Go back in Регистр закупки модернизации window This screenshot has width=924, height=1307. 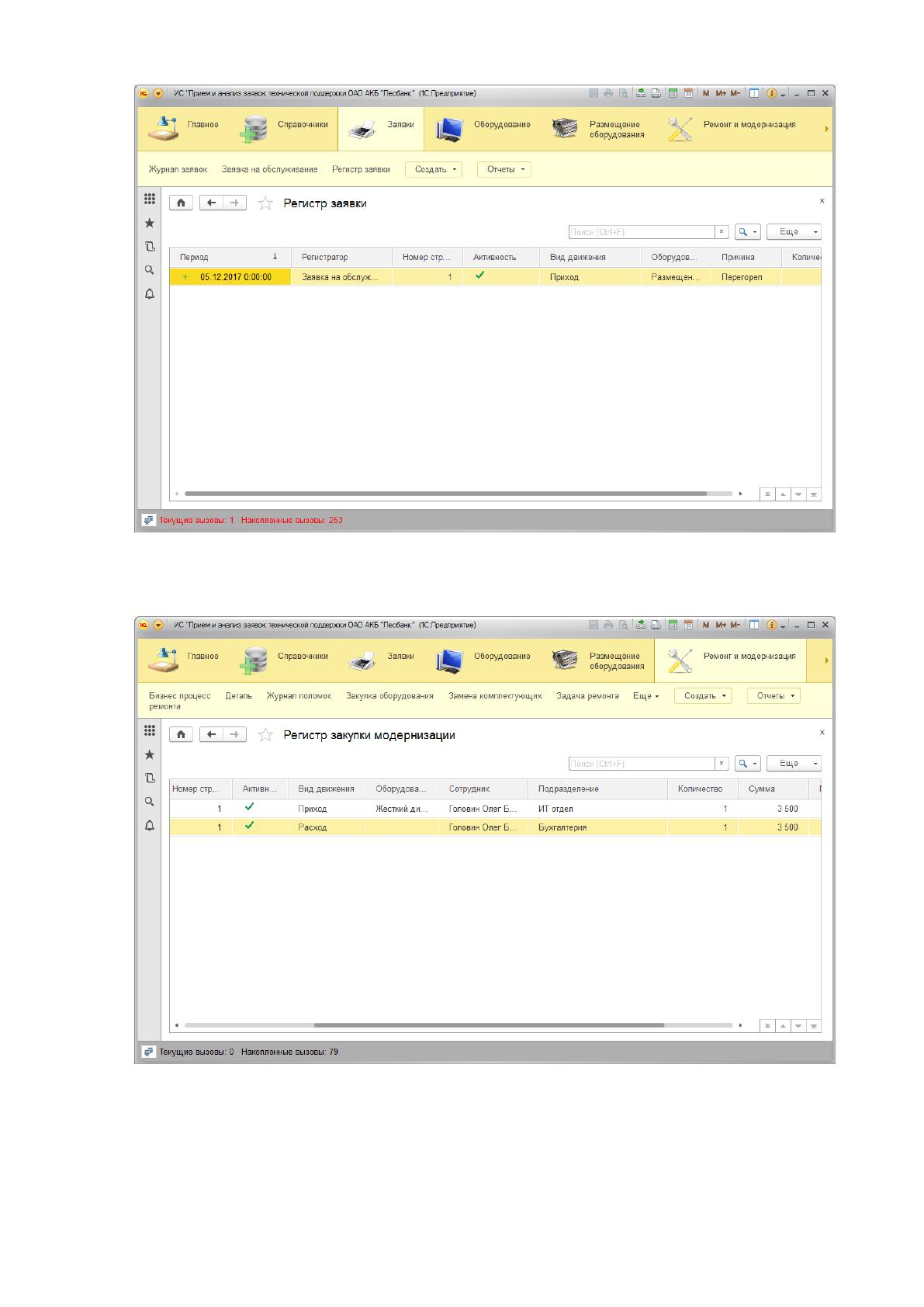coord(212,734)
